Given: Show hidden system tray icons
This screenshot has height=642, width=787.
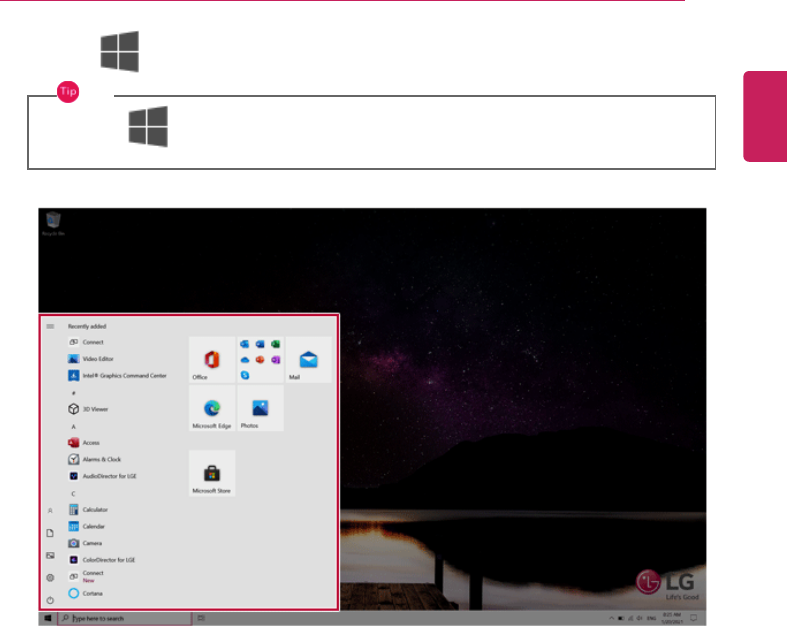Looking at the screenshot, I should 611,618.
